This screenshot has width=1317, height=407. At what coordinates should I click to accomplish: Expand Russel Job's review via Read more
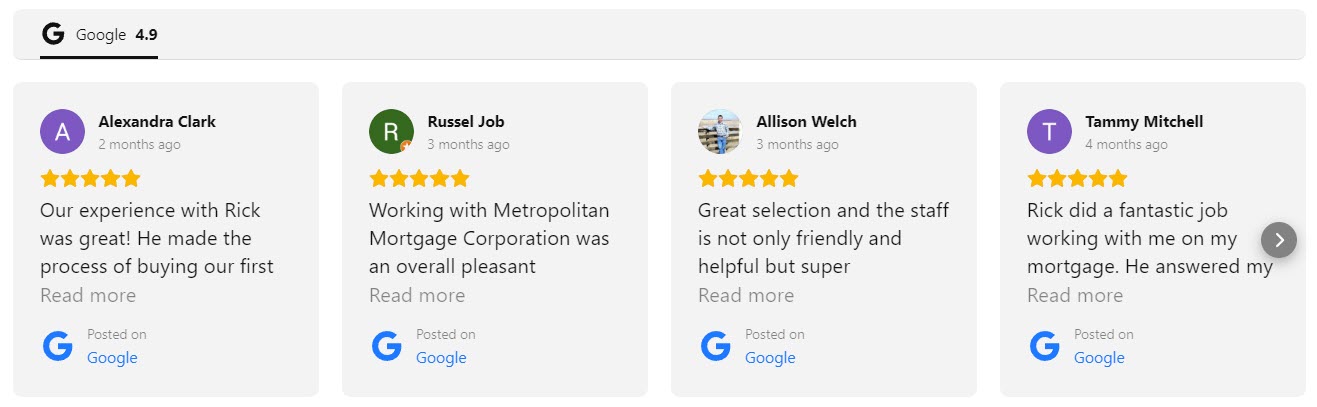[417, 295]
